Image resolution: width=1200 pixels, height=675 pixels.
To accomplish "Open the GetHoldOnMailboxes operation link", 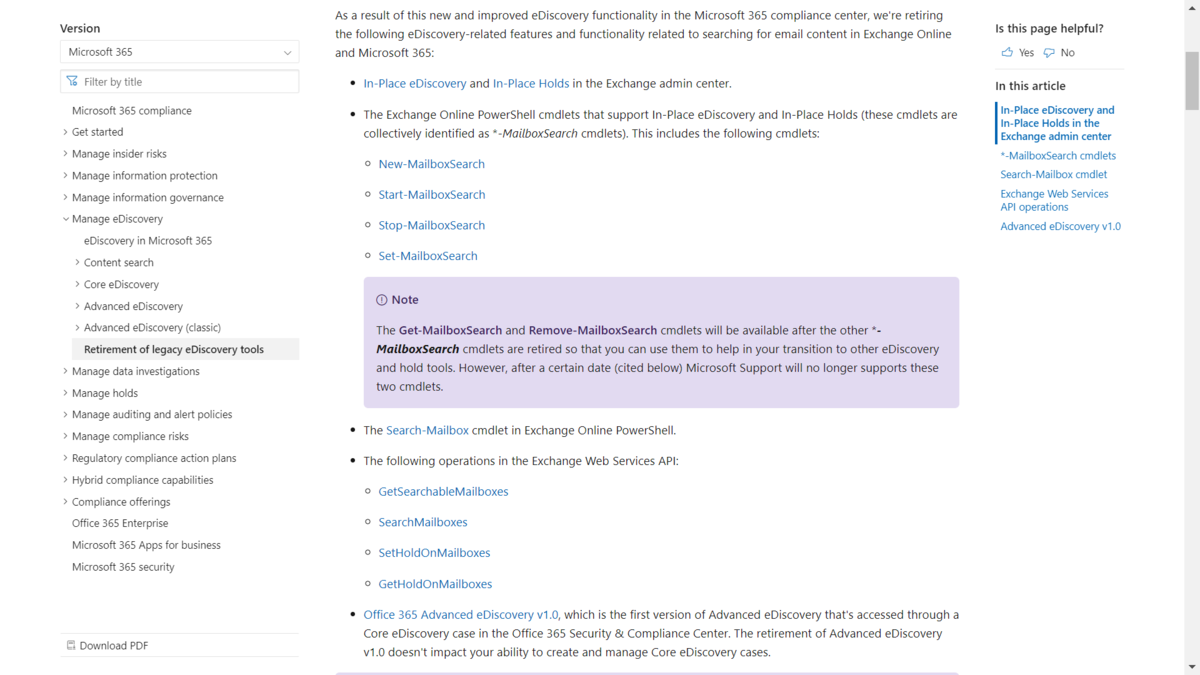I will pos(435,584).
